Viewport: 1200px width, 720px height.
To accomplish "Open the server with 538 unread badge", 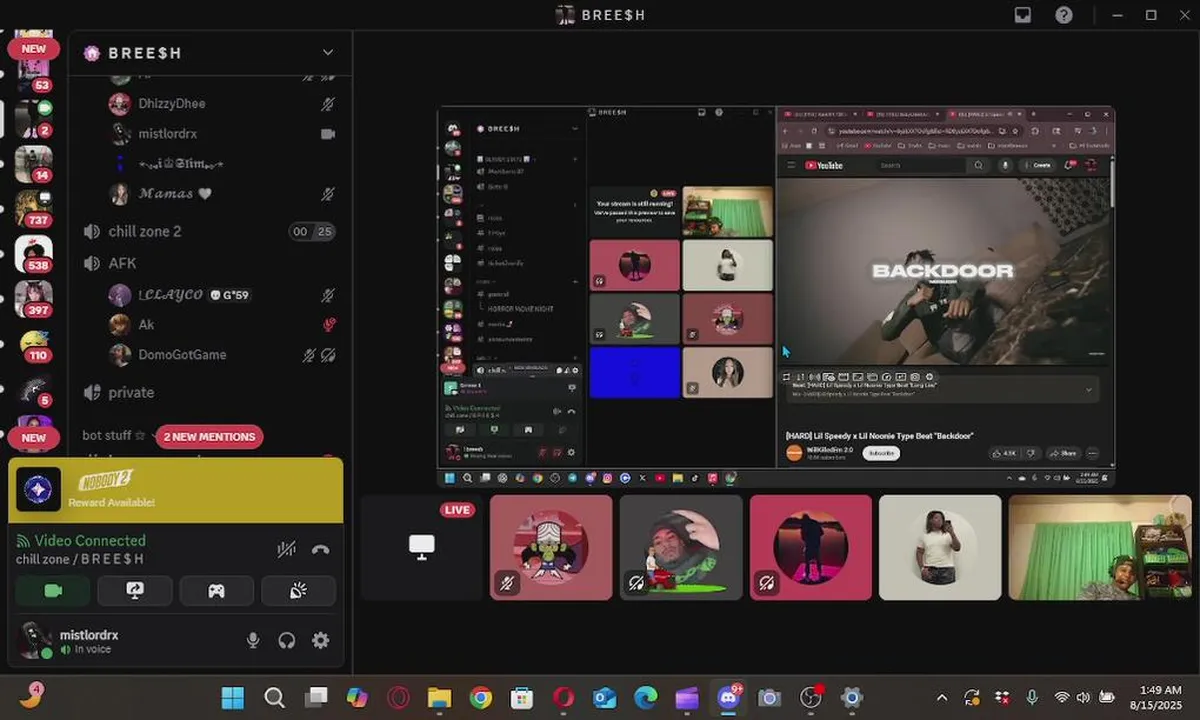I will click(34, 254).
